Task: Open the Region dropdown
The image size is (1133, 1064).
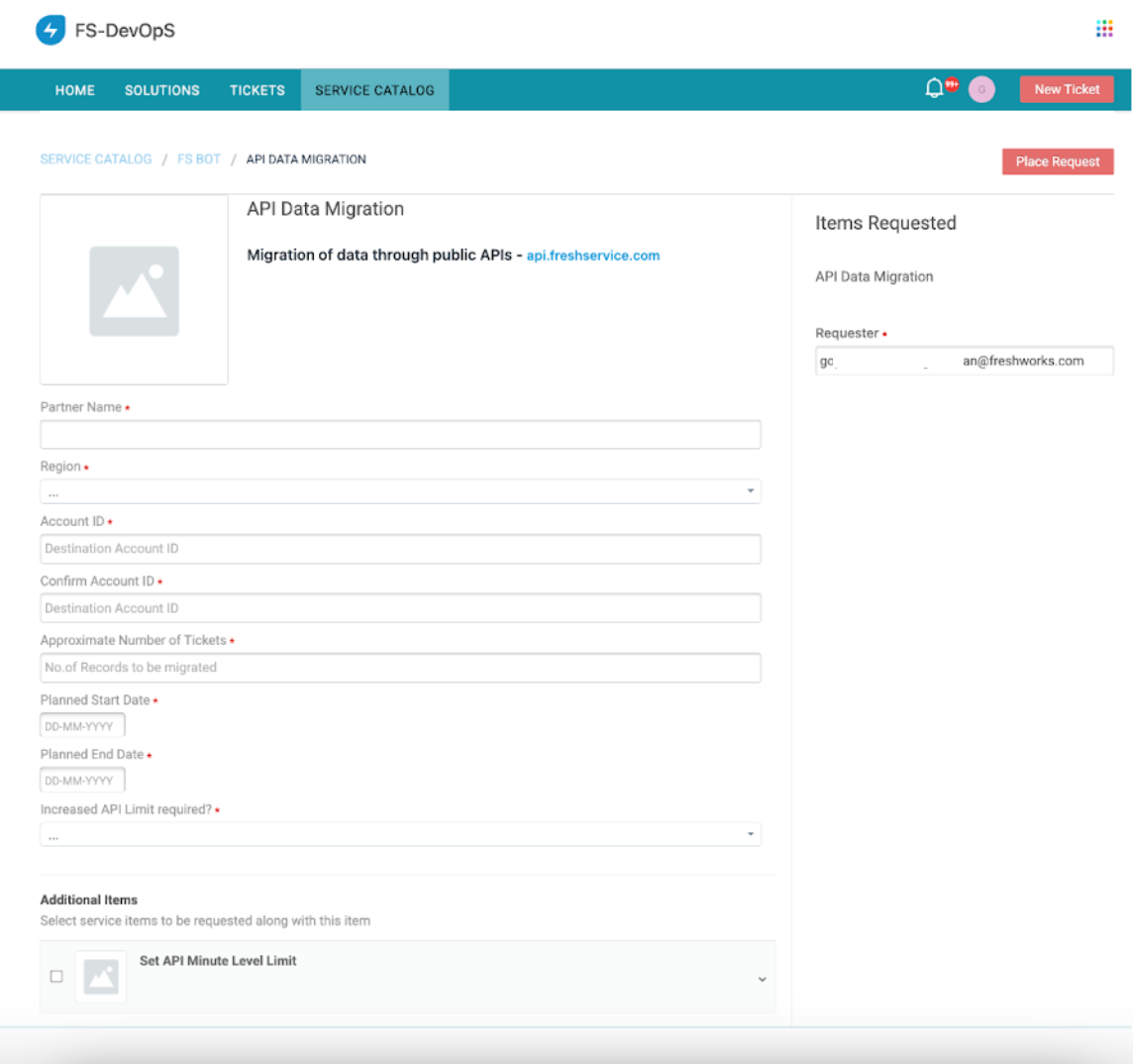Action: click(x=400, y=491)
